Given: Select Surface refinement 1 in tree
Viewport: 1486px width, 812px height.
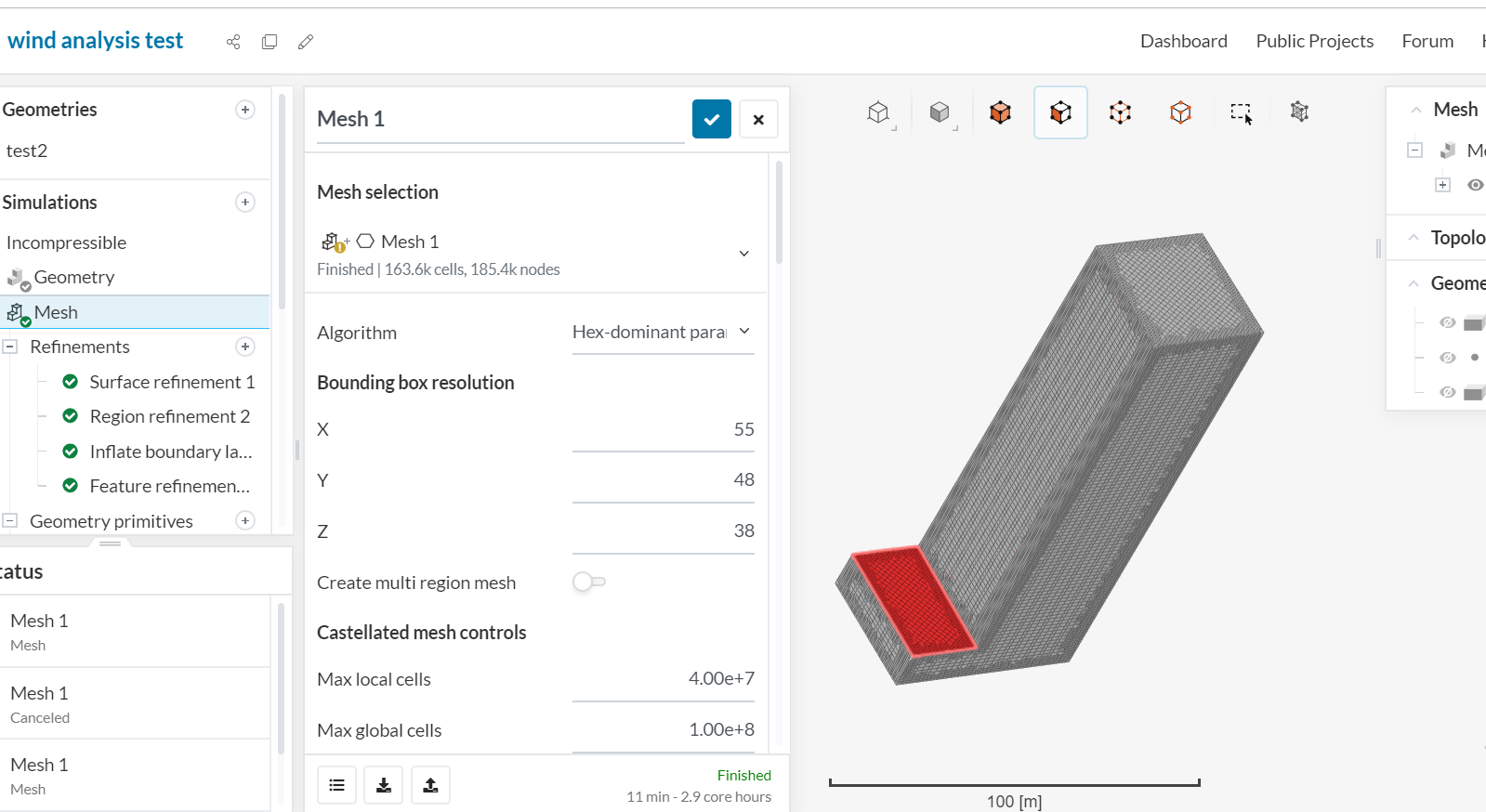Looking at the screenshot, I should pos(172,382).
